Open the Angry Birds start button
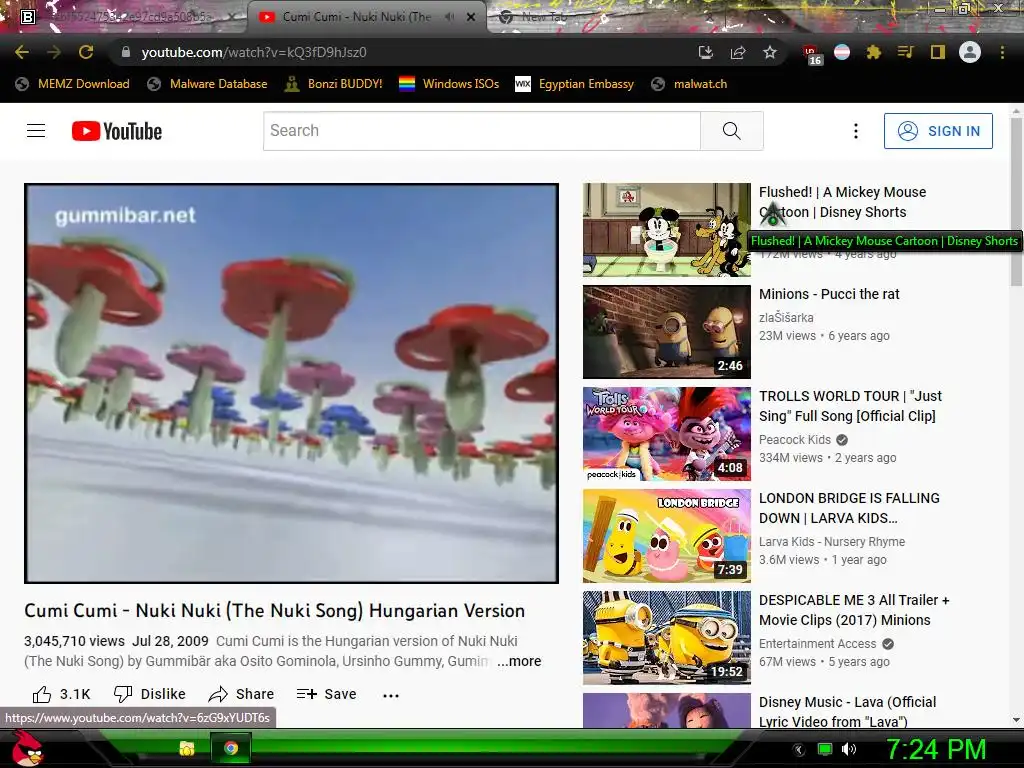The height and width of the screenshot is (768, 1024). coord(27,748)
